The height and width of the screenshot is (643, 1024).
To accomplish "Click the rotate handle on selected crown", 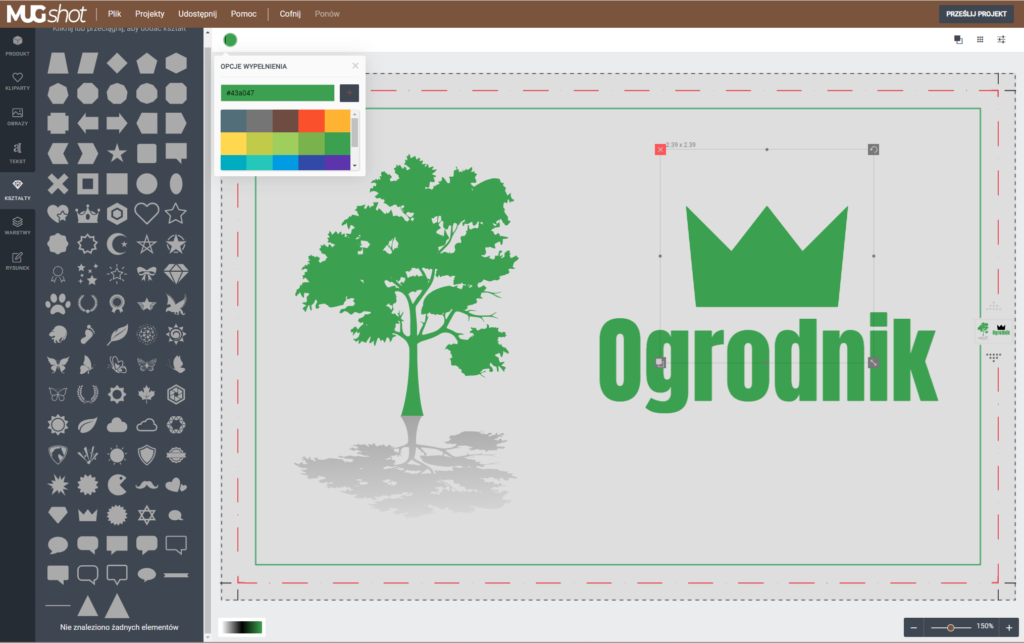I will point(873,150).
